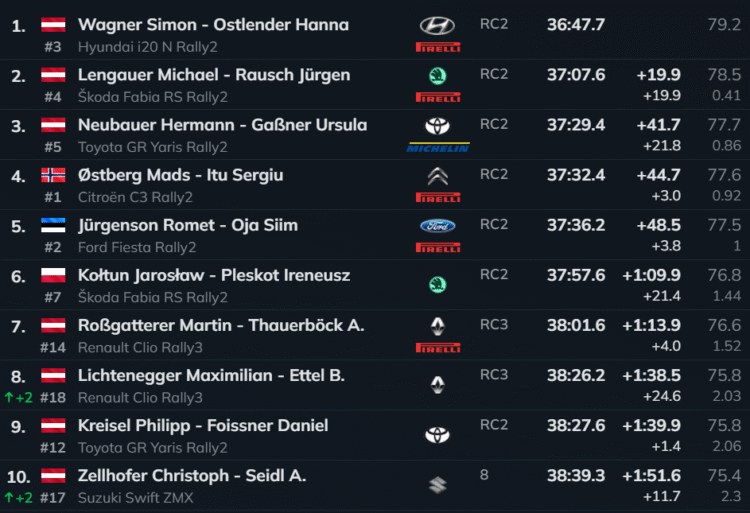Image resolution: width=750 pixels, height=513 pixels.
Task: Click the Michelin tyre logo
Action: pyautogui.click(x=438, y=148)
